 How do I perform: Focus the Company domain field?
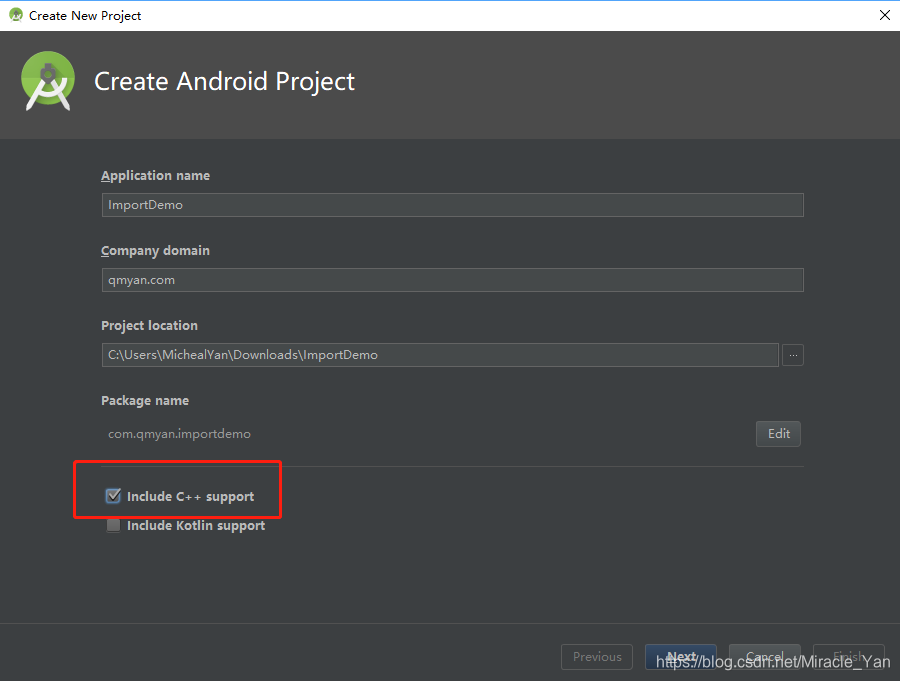[452, 280]
